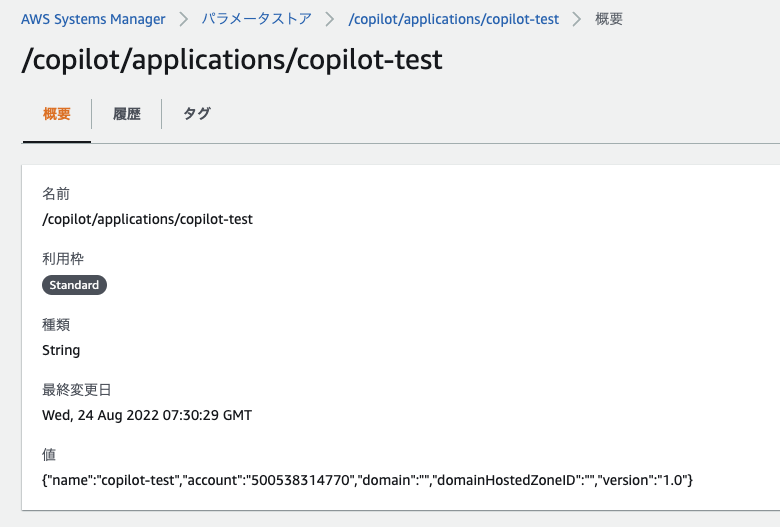This screenshot has width=780, height=527.
Task: Click the Standard tier badge
Action: tap(74, 285)
